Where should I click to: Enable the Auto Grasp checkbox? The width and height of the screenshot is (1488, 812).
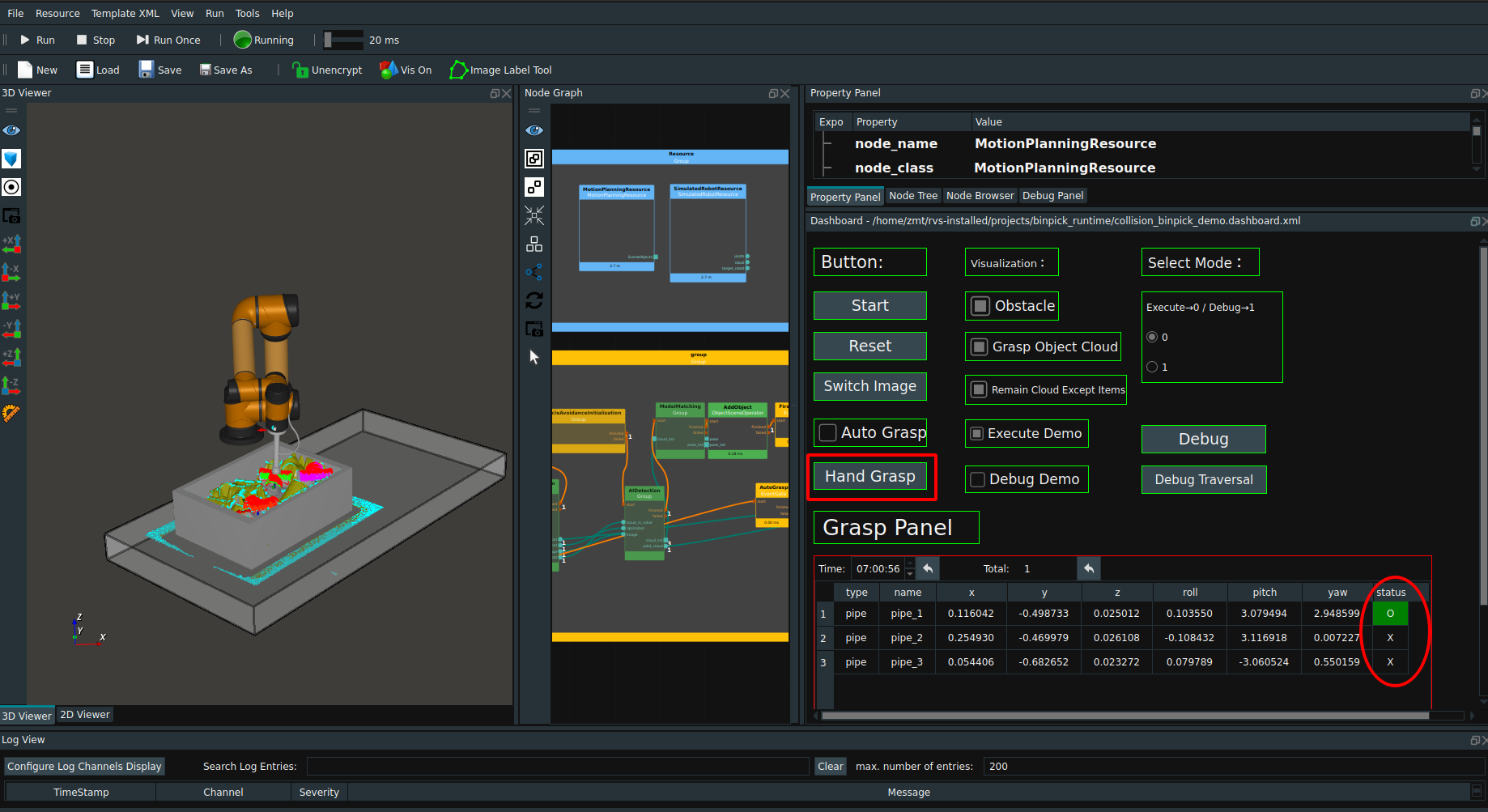click(827, 432)
